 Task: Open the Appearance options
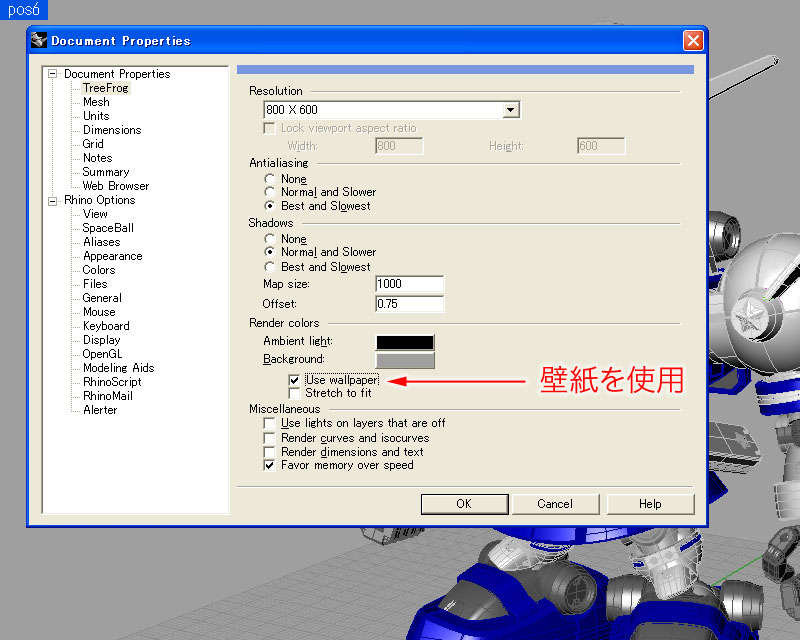click(112, 256)
